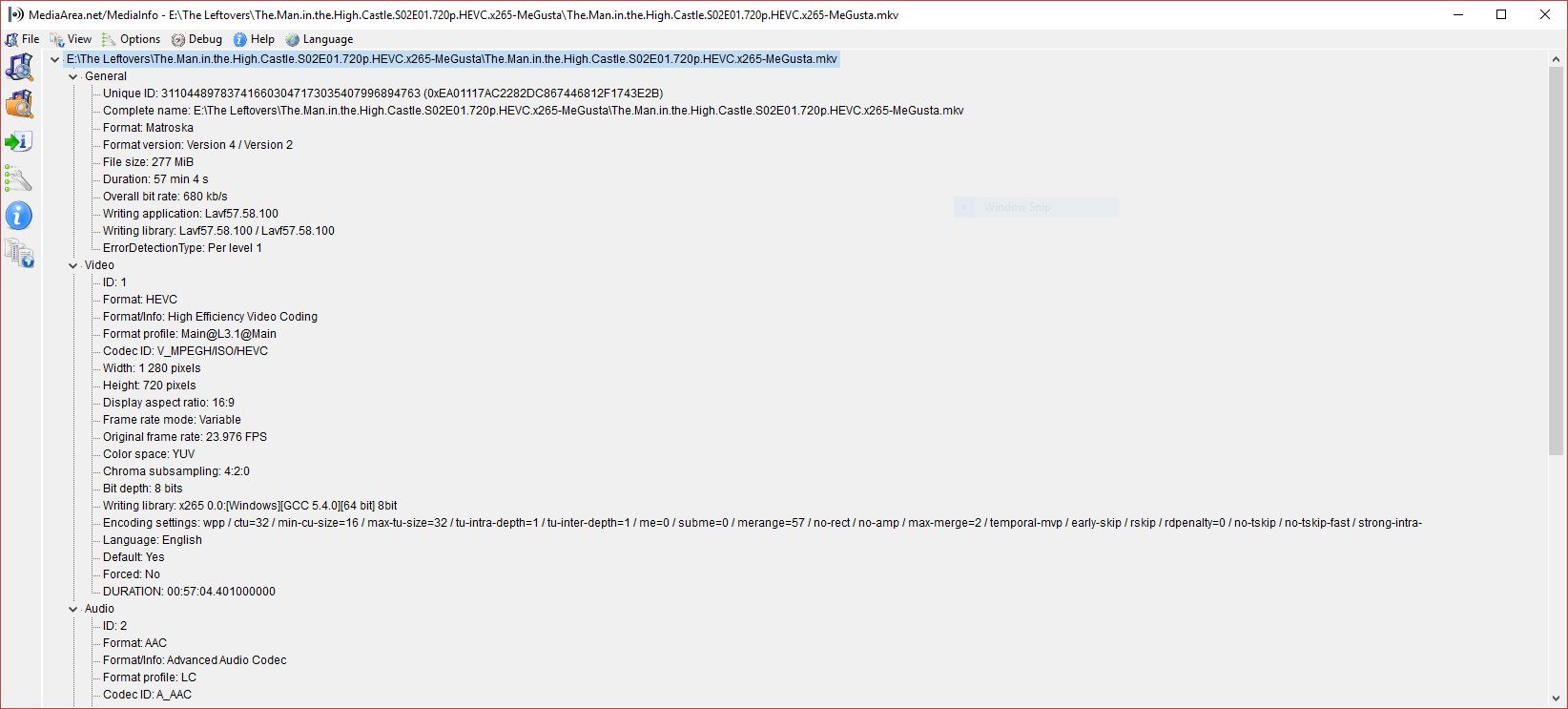Open the Debug menu
The image size is (1568, 709).
point(196,39)
